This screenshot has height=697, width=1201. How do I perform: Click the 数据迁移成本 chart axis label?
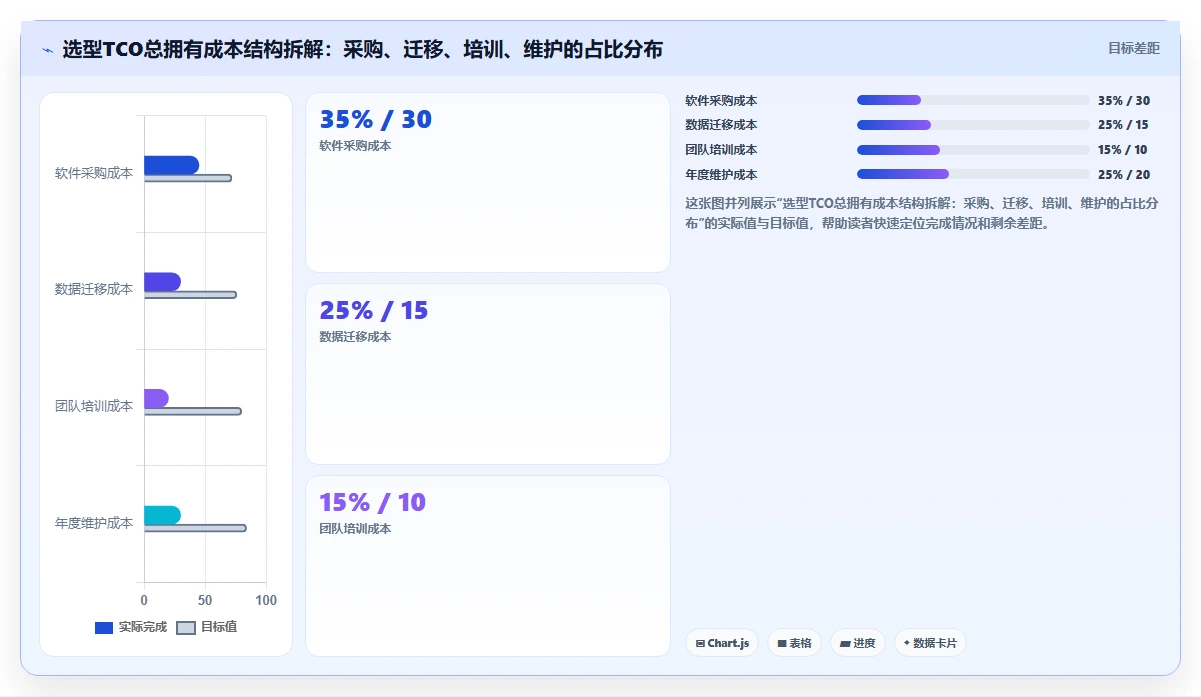pos(94,289)
